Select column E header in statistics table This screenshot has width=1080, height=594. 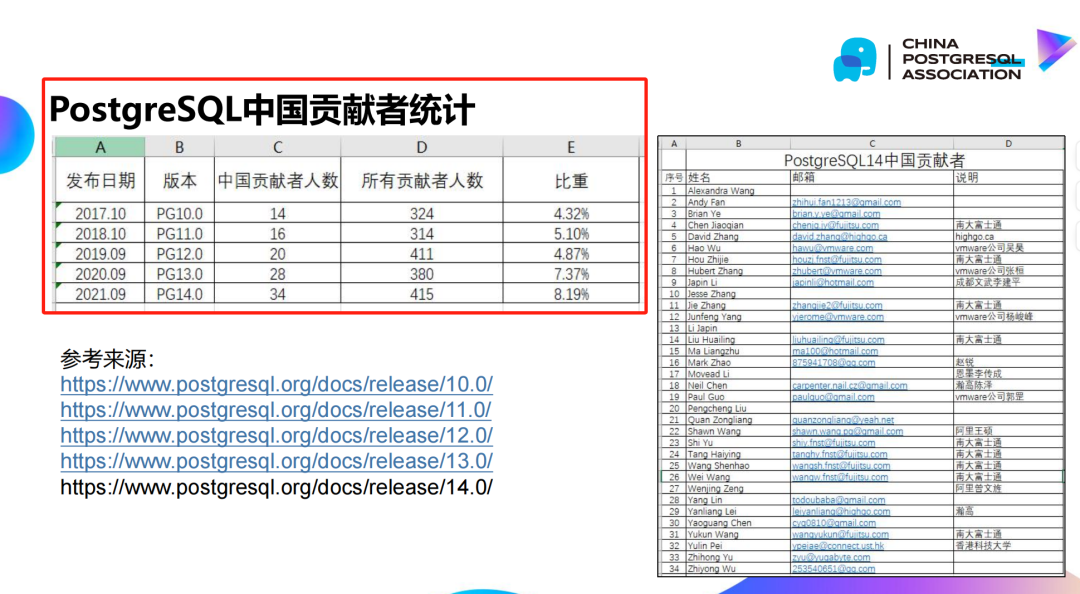pyautogui.click(x=571, y=147)
